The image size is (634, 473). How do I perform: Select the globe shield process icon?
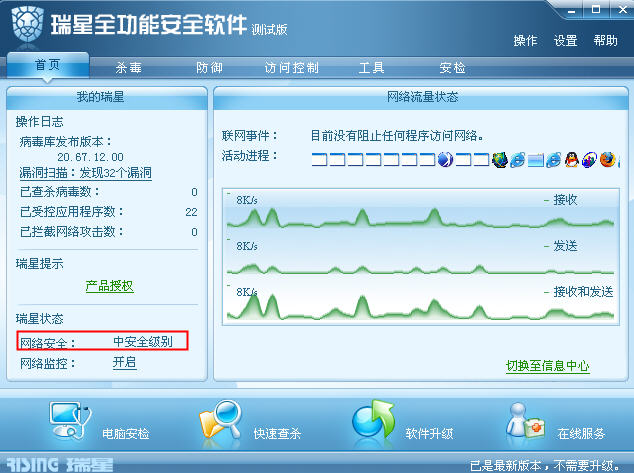pos(500,160)
